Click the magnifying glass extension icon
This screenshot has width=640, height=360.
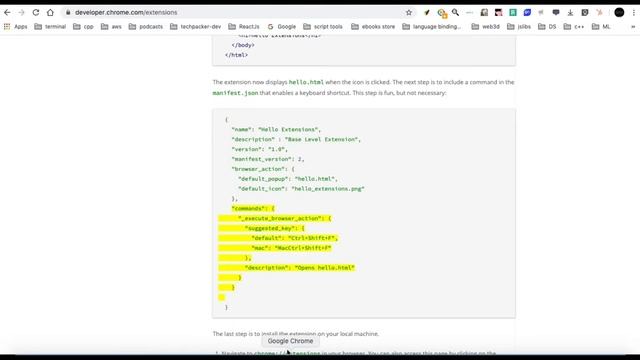455,13
